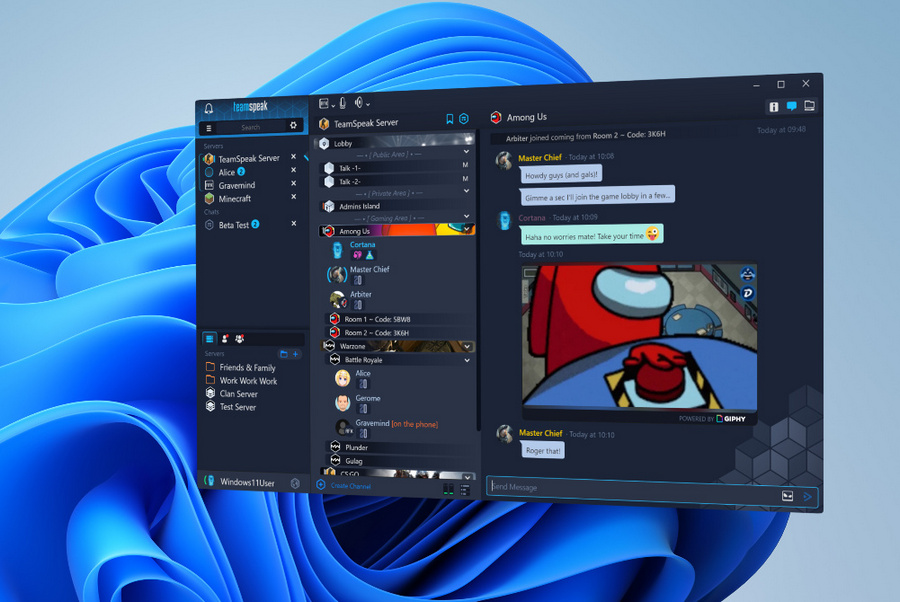Click the Send Message input field
900x602 pixels.
coord(630,488)
